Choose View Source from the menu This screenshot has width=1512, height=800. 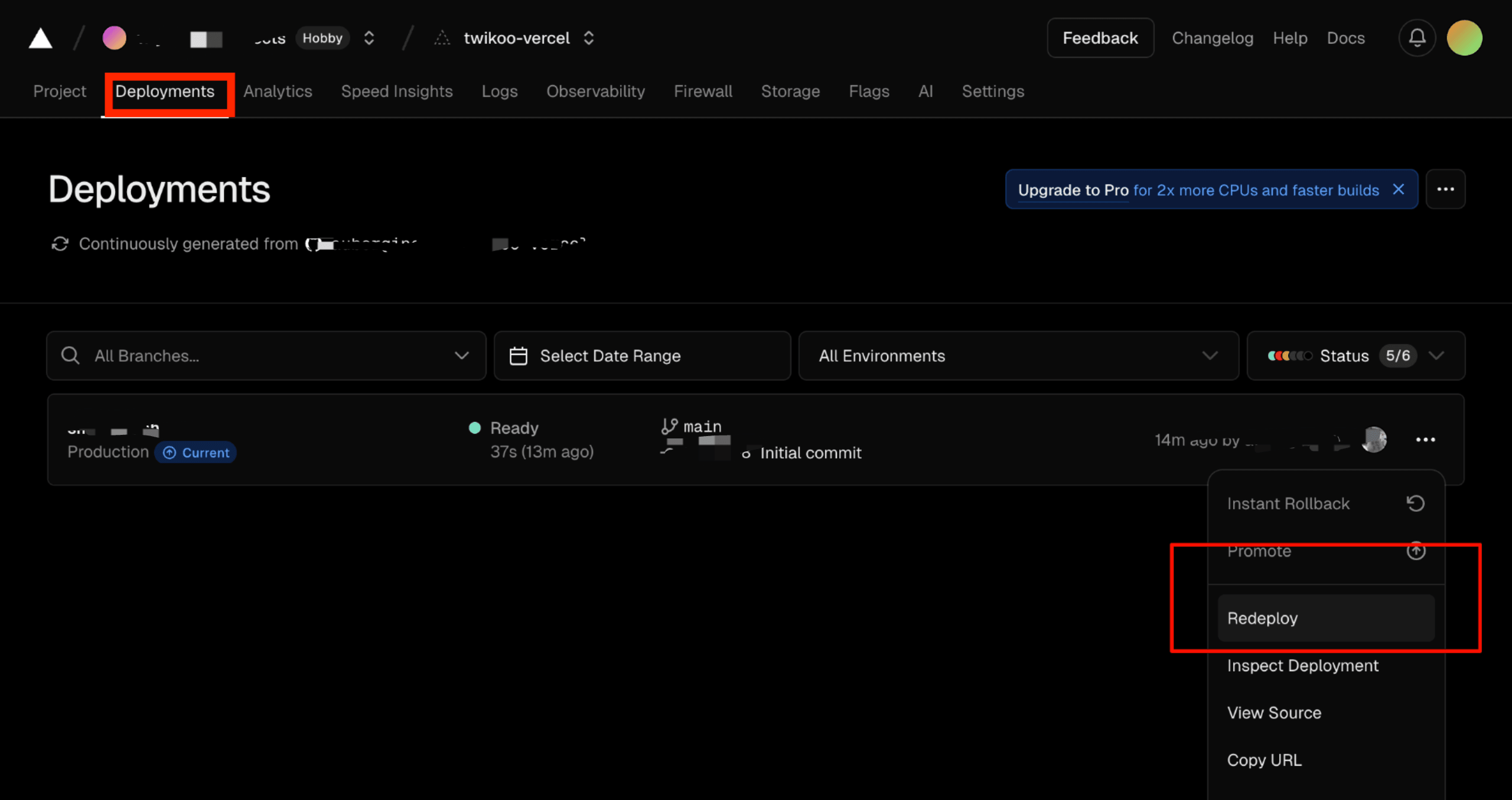[1326, 713]
